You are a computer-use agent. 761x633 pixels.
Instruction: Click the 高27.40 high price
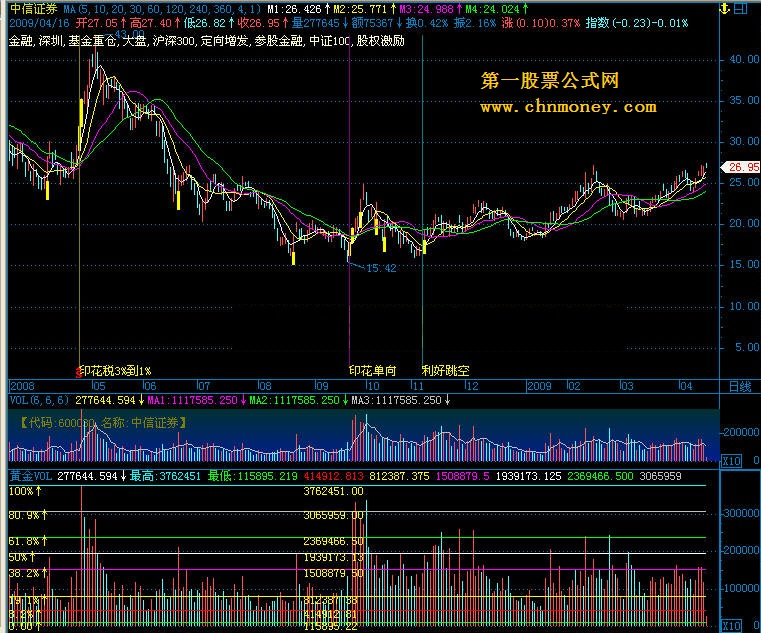pos(154,23)
